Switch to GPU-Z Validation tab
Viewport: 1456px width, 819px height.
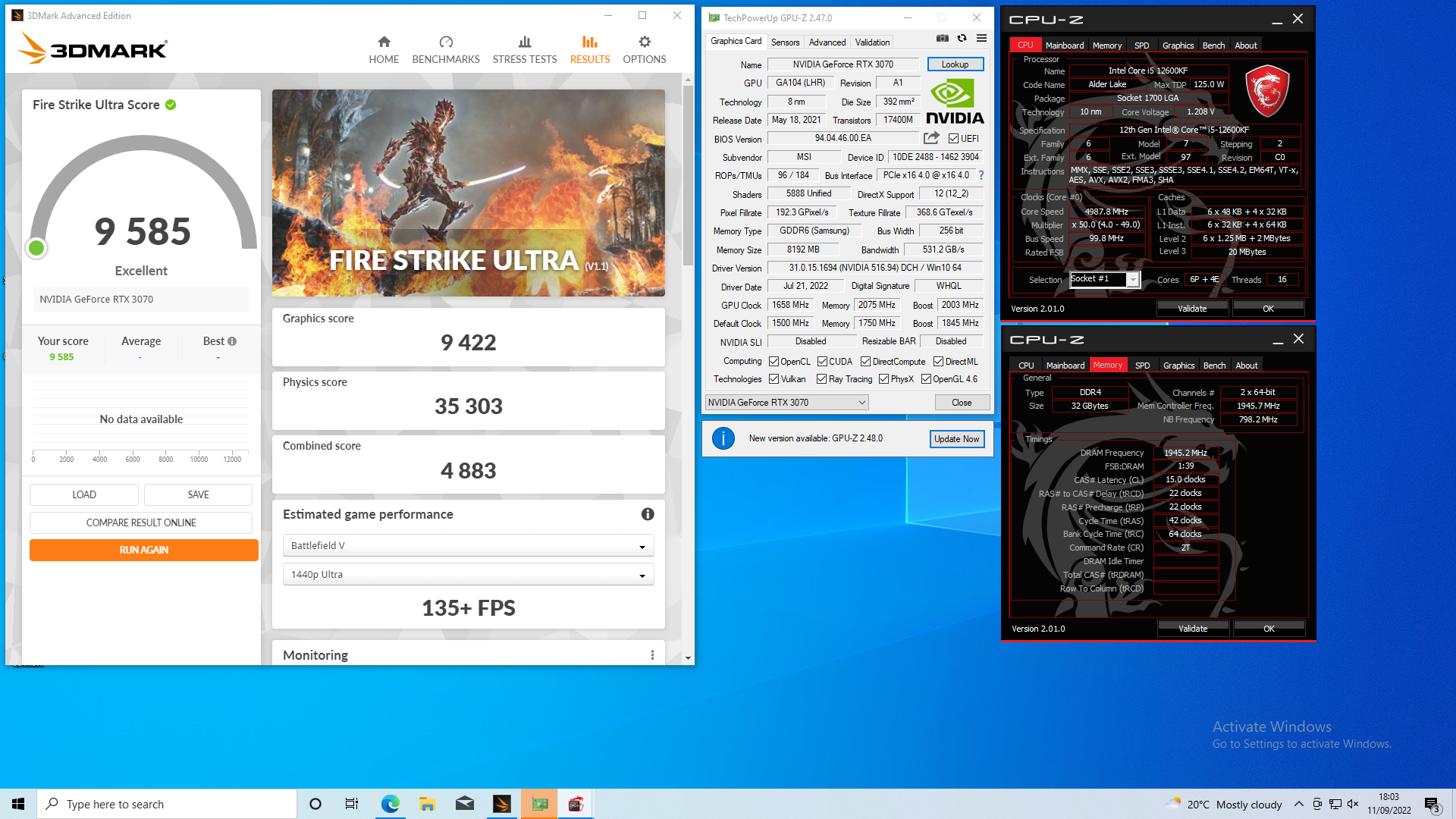872,42
